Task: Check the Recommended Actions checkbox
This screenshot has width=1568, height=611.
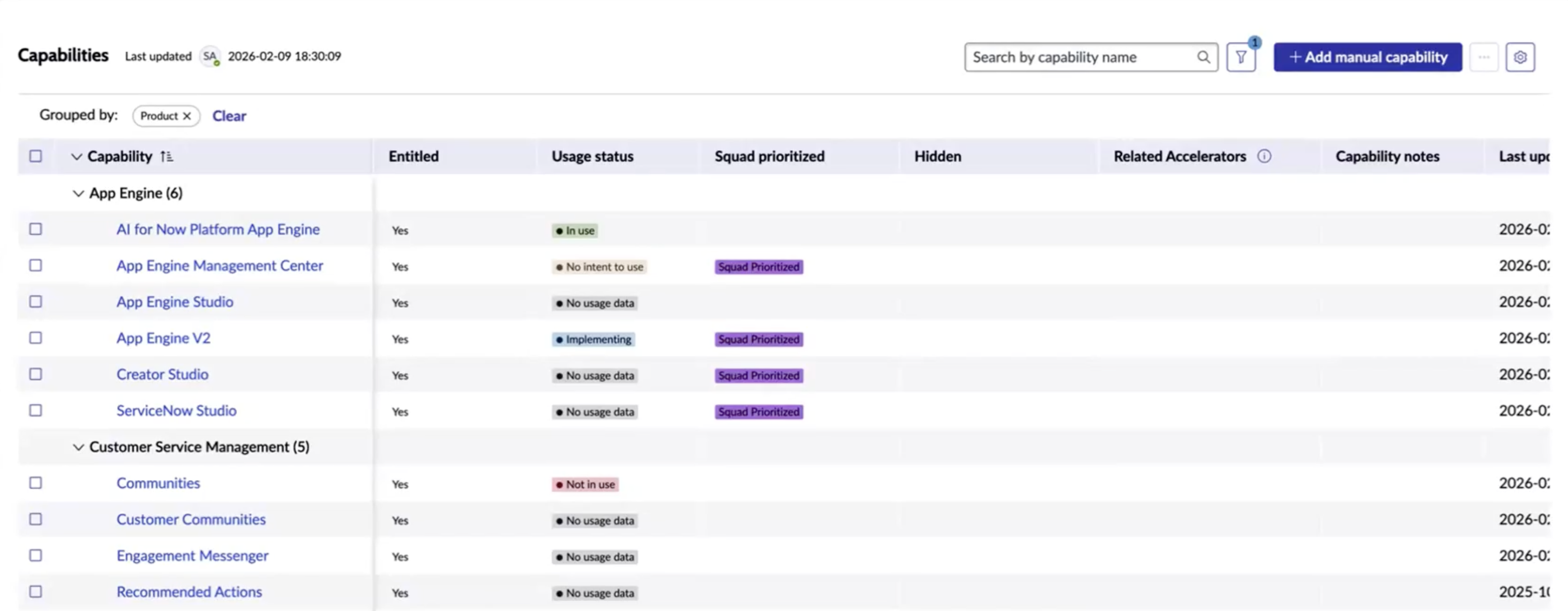Action: pyautogui.click(x=36, y=592)
